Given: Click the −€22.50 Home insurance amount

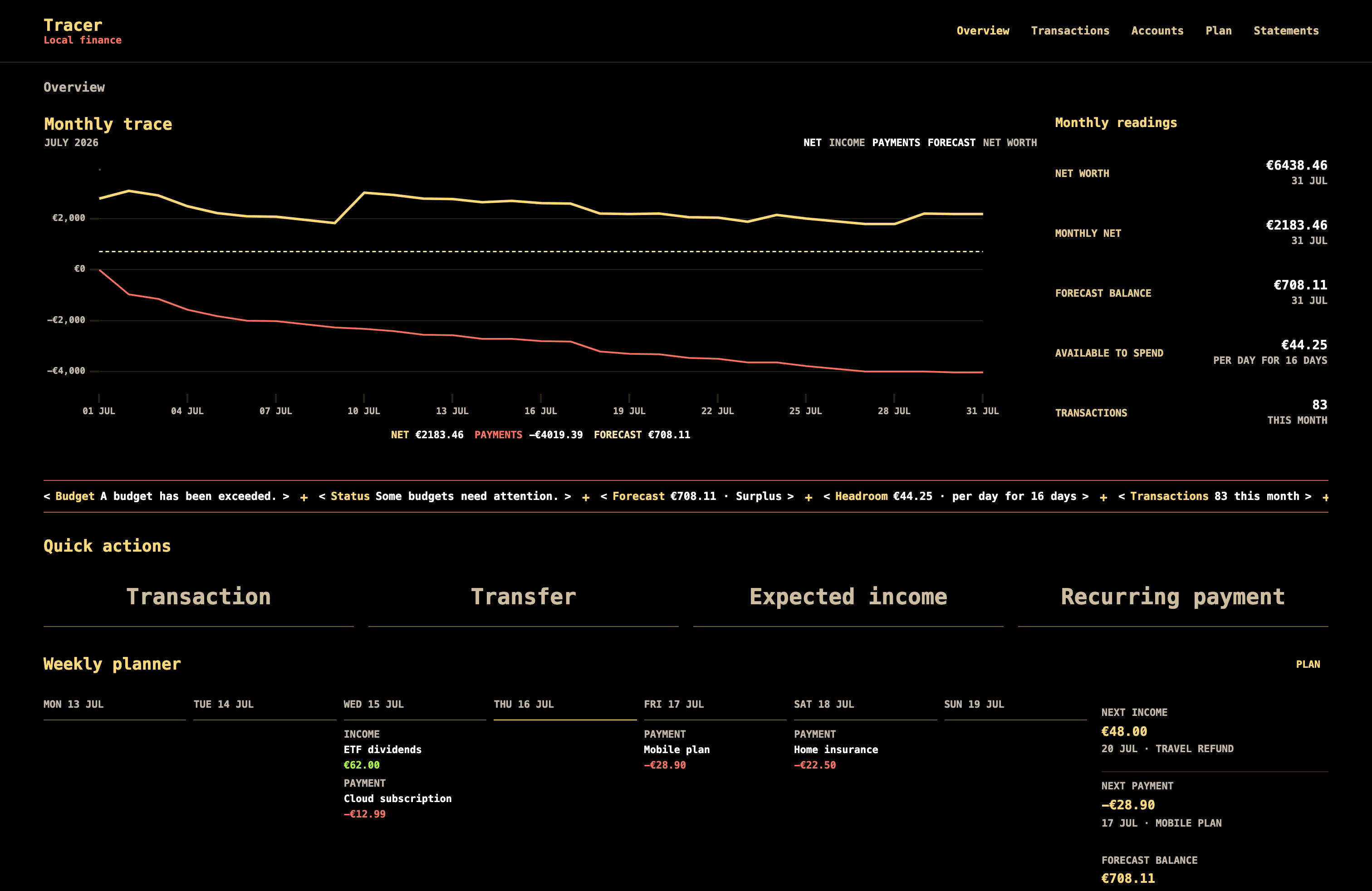Looking at the screenshot, I should 814,765.
